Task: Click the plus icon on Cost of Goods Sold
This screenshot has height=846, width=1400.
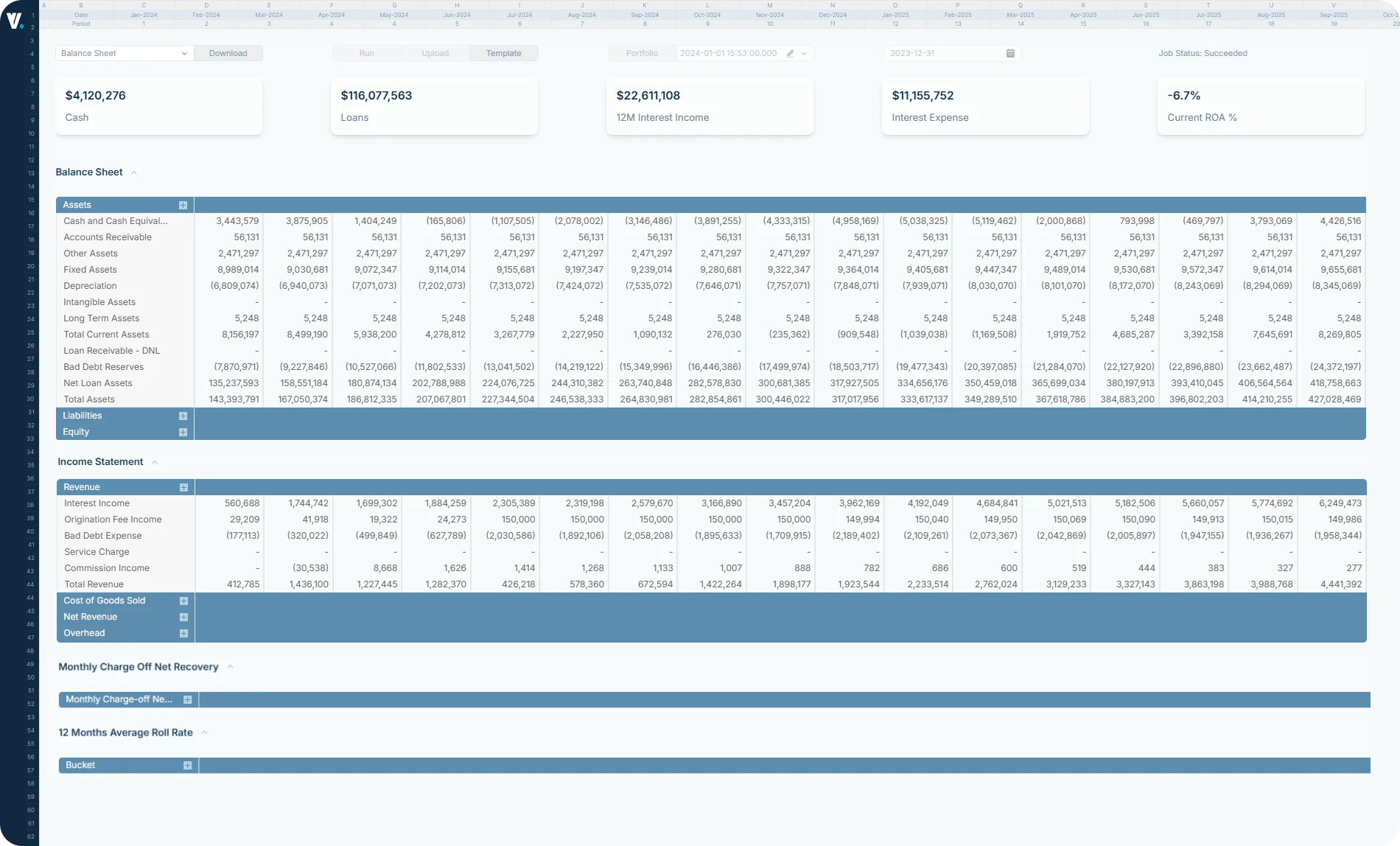Action: 183,601
